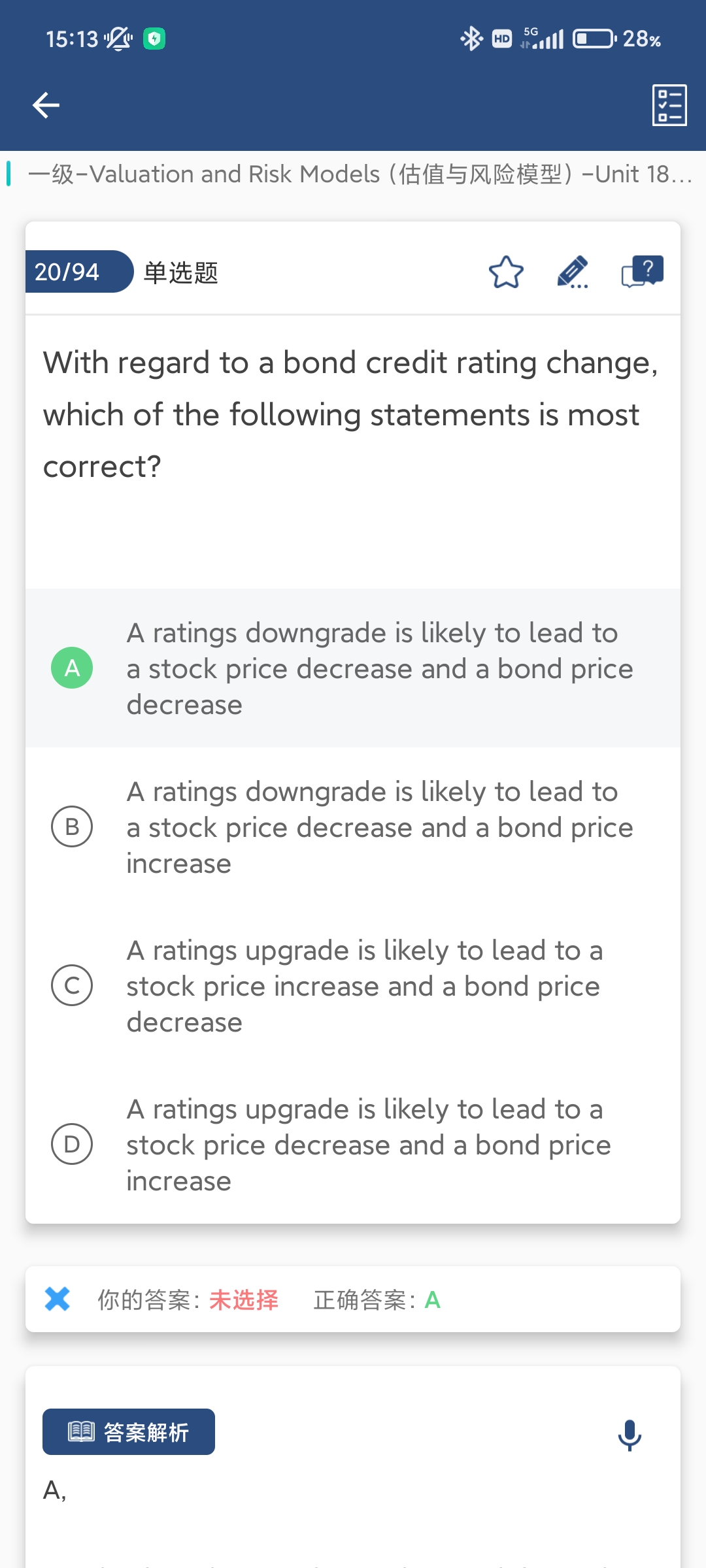This screenshot has height=1568, width=706.
Task: Tap the 未选择 your-answer text
Action: (x=243, y=1300)
